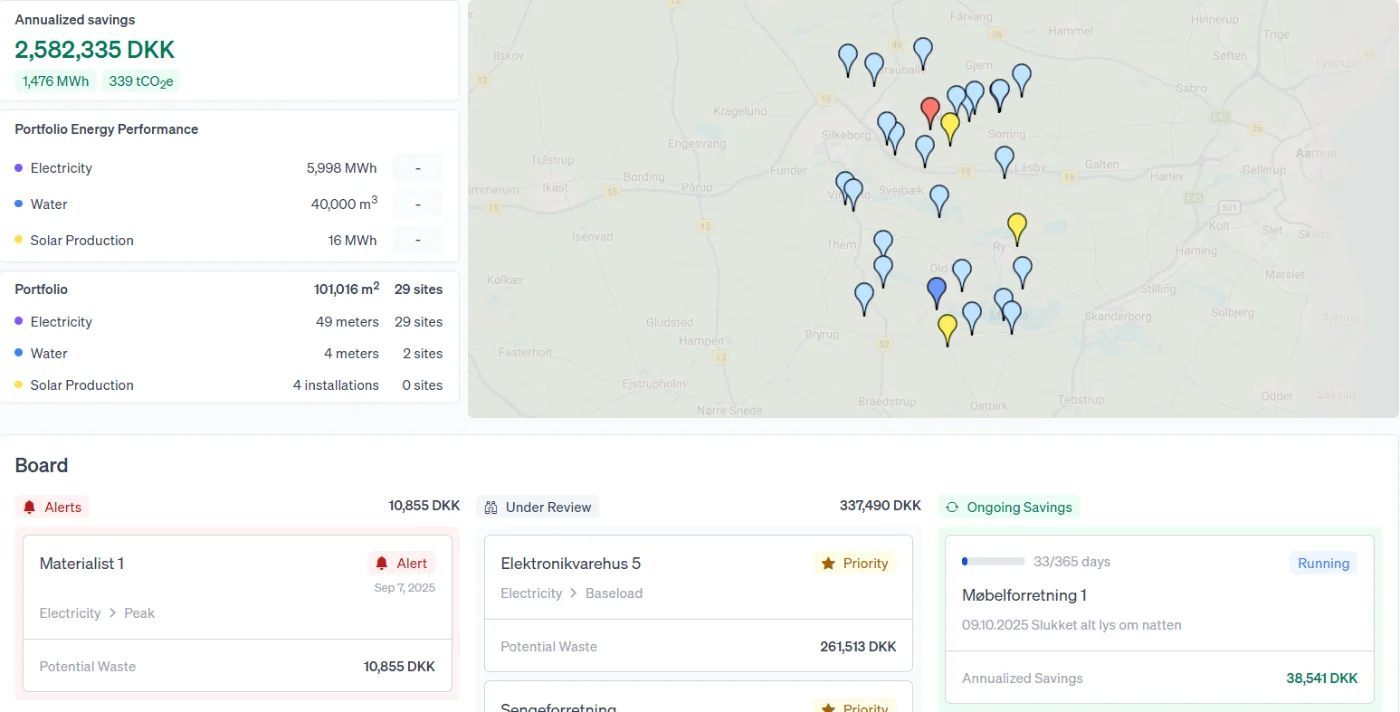Click the 261,513 DKK potential waste value
This screenshot has height=712, width=1400.
pyautogui.click(x=858, y=646)
